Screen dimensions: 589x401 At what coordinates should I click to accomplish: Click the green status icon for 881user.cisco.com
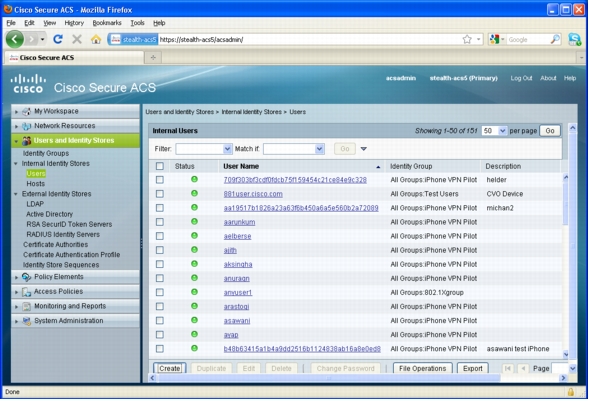pos(194,193)
